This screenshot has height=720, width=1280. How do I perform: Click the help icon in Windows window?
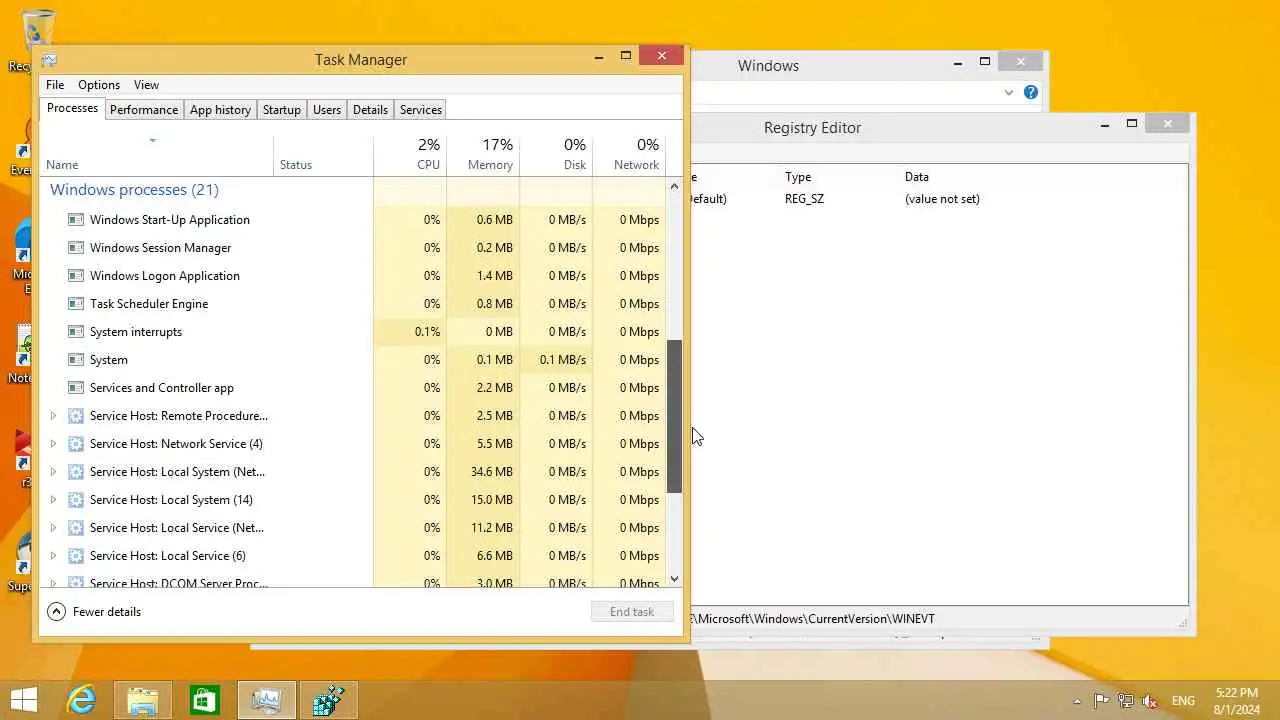click(1031, 92)
